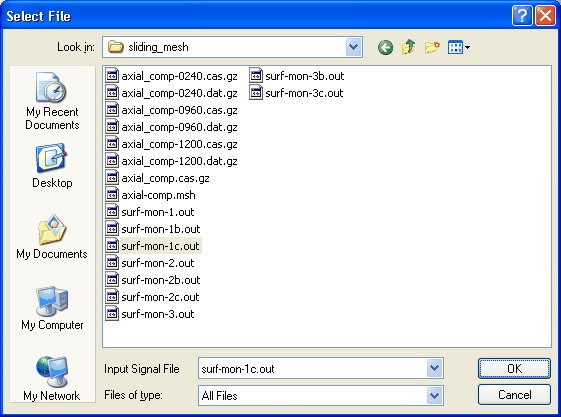Screen dimensions: 561x417
Task: Navigate up one folder level
Action: click(409, 47)
